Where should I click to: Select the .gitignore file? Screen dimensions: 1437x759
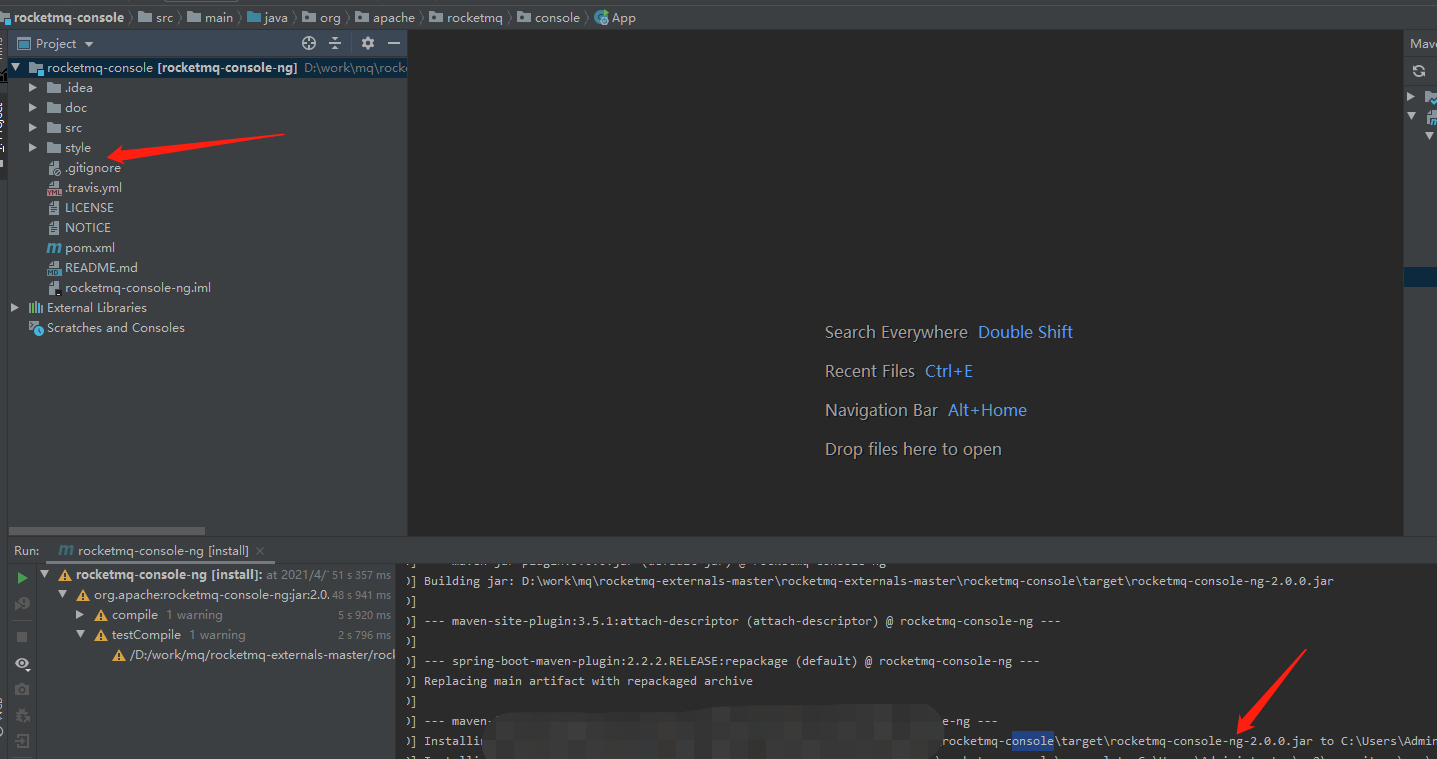click(x=93, y=168)
